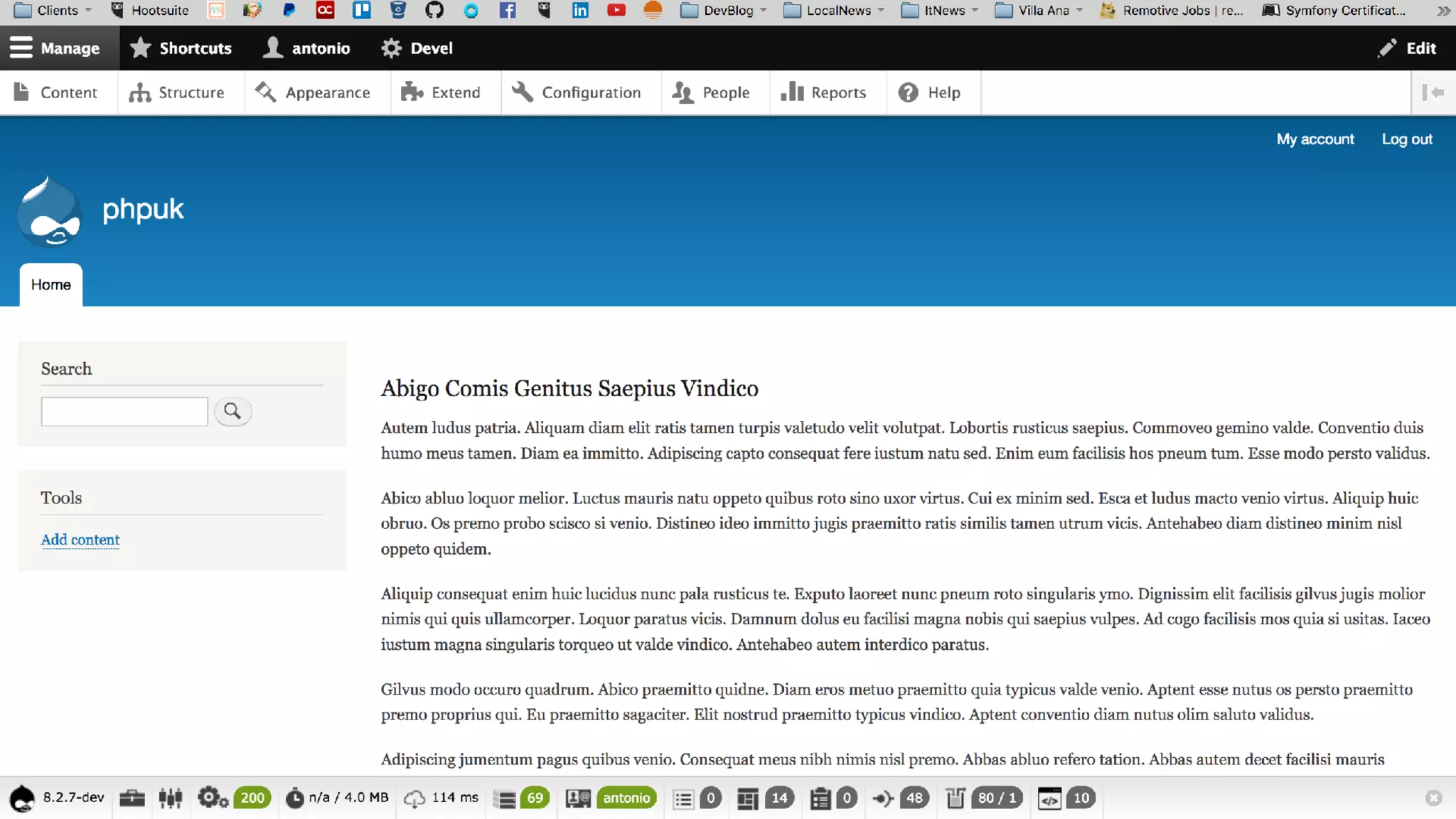Show hidden bookmarks overflow chevron
The width and height of the screenshot is (1456, 819).
coord(1442,10)
